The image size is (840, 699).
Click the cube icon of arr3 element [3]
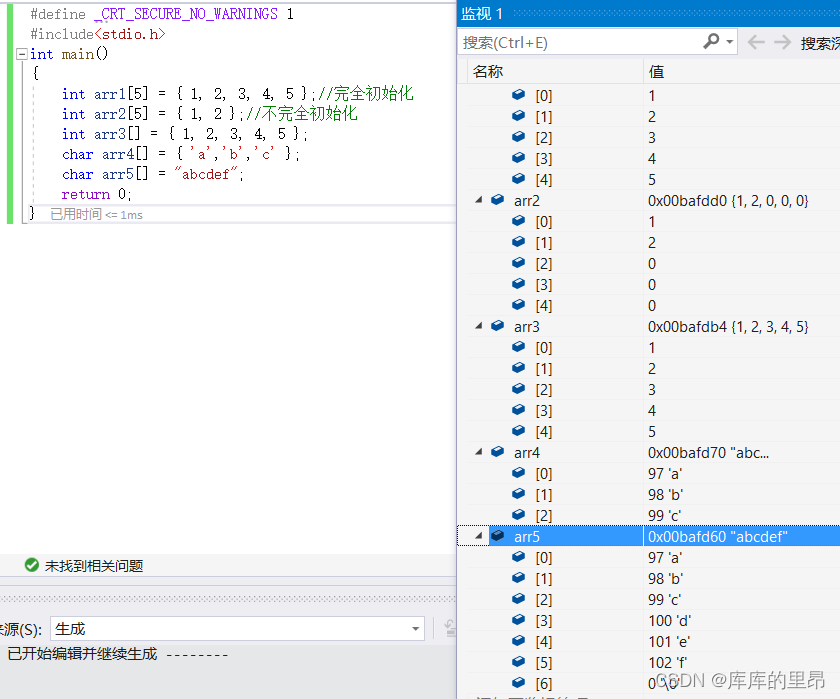pos(519,410)
